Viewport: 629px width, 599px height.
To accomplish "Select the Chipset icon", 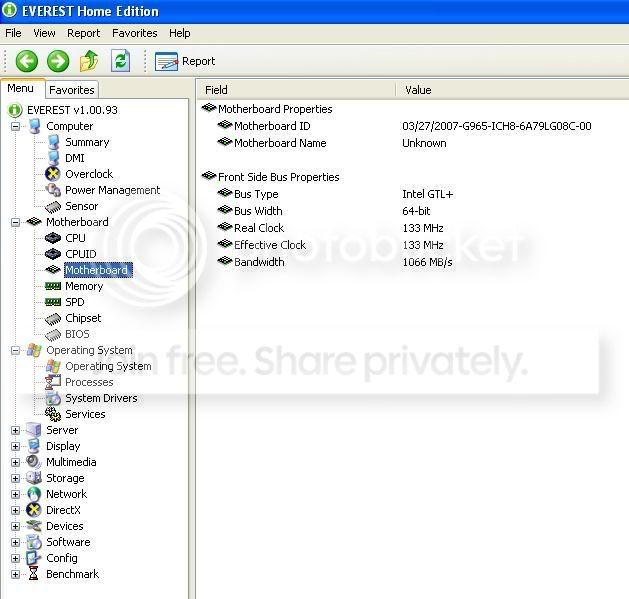I will [x=53, y=319].
